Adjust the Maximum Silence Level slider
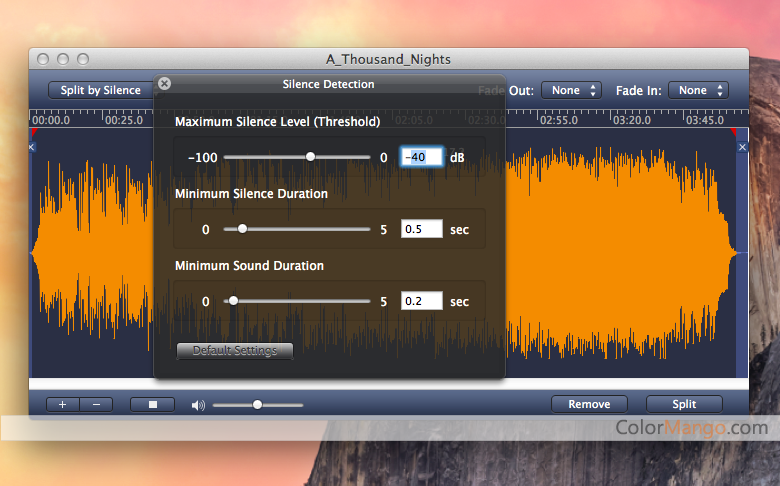Screen dimensions: 780x486 [310, 157]
